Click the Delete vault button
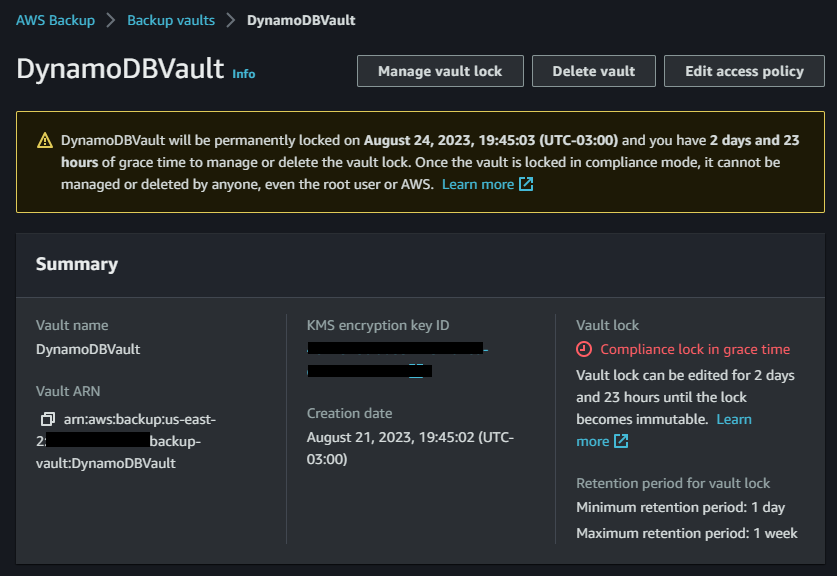 click(x=594, y=71)
